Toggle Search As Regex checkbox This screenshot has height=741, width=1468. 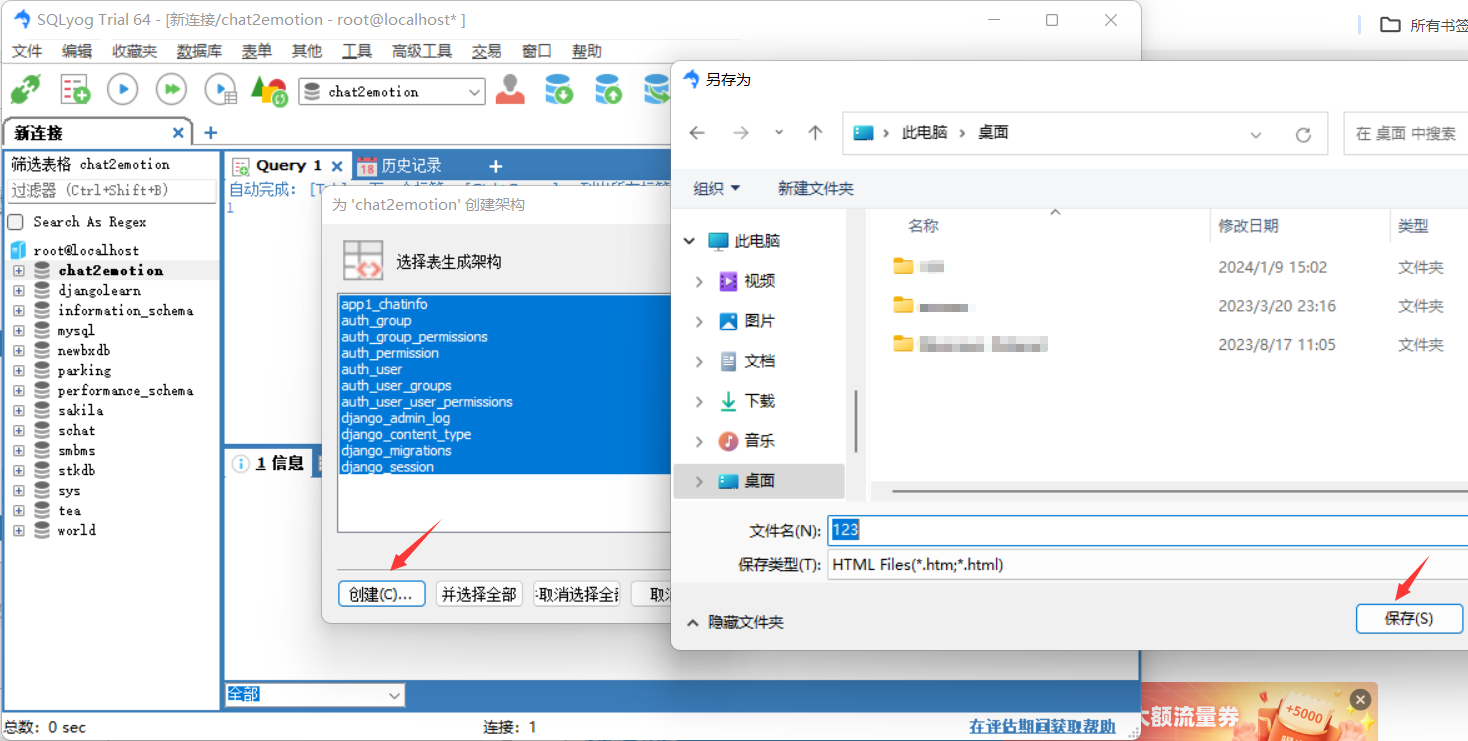tap(15, 222)
